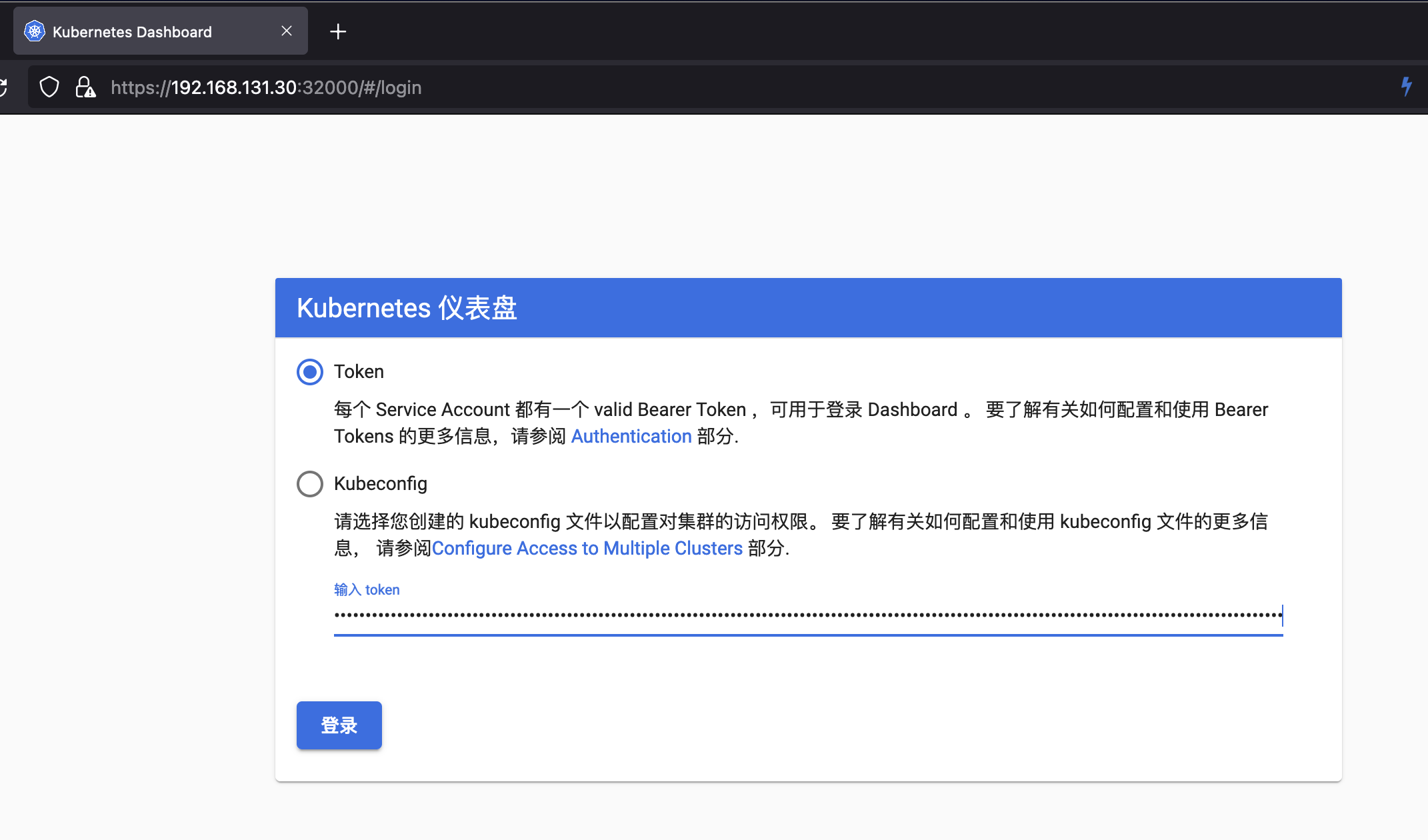The height and width of the screenshot is (840, 1428).
Task: Select the Token radio button
Action: [310, 372]
